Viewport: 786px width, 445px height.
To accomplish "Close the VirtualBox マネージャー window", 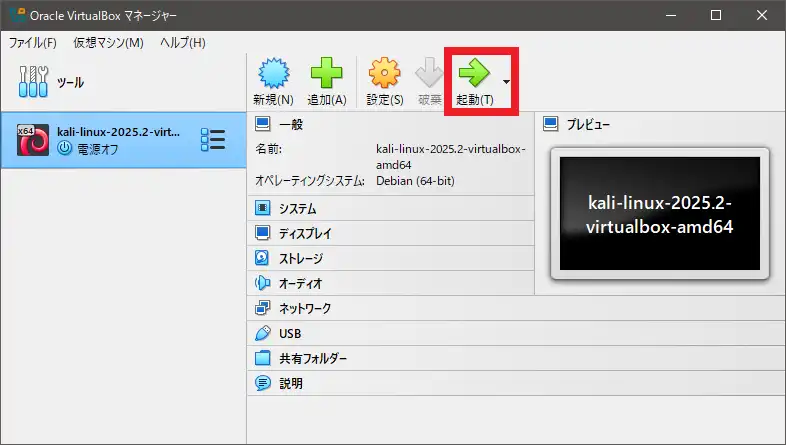I will pyautogui.click(x=762, y=15).
